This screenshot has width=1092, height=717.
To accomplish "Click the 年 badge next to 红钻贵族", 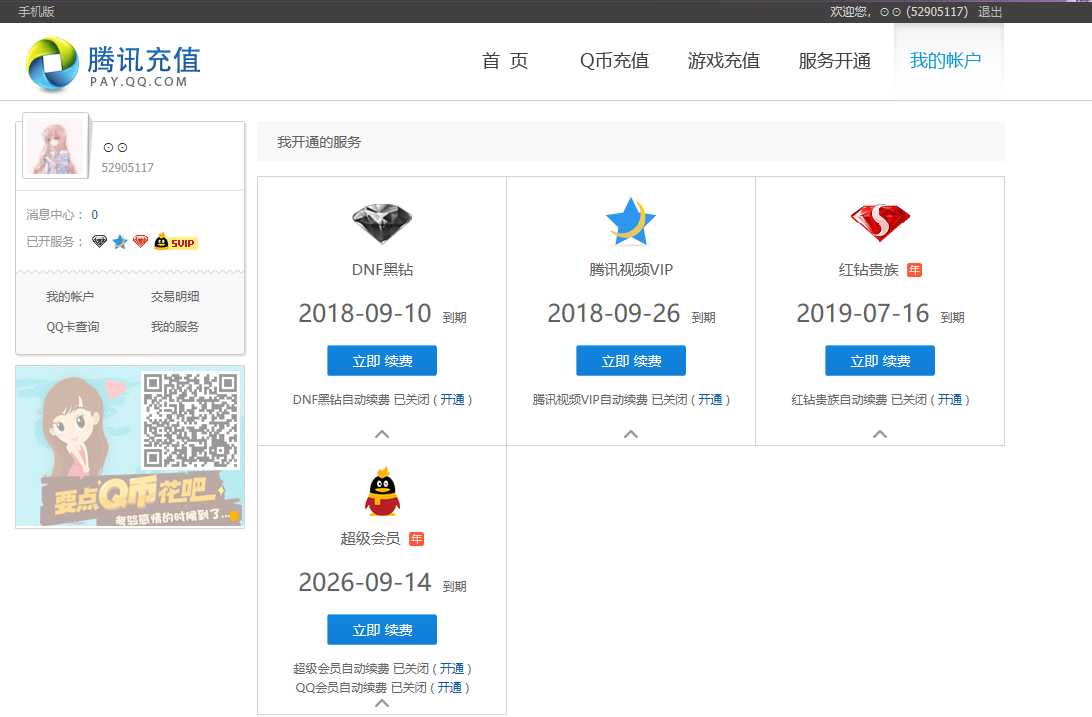I will (x=914, y=270).
